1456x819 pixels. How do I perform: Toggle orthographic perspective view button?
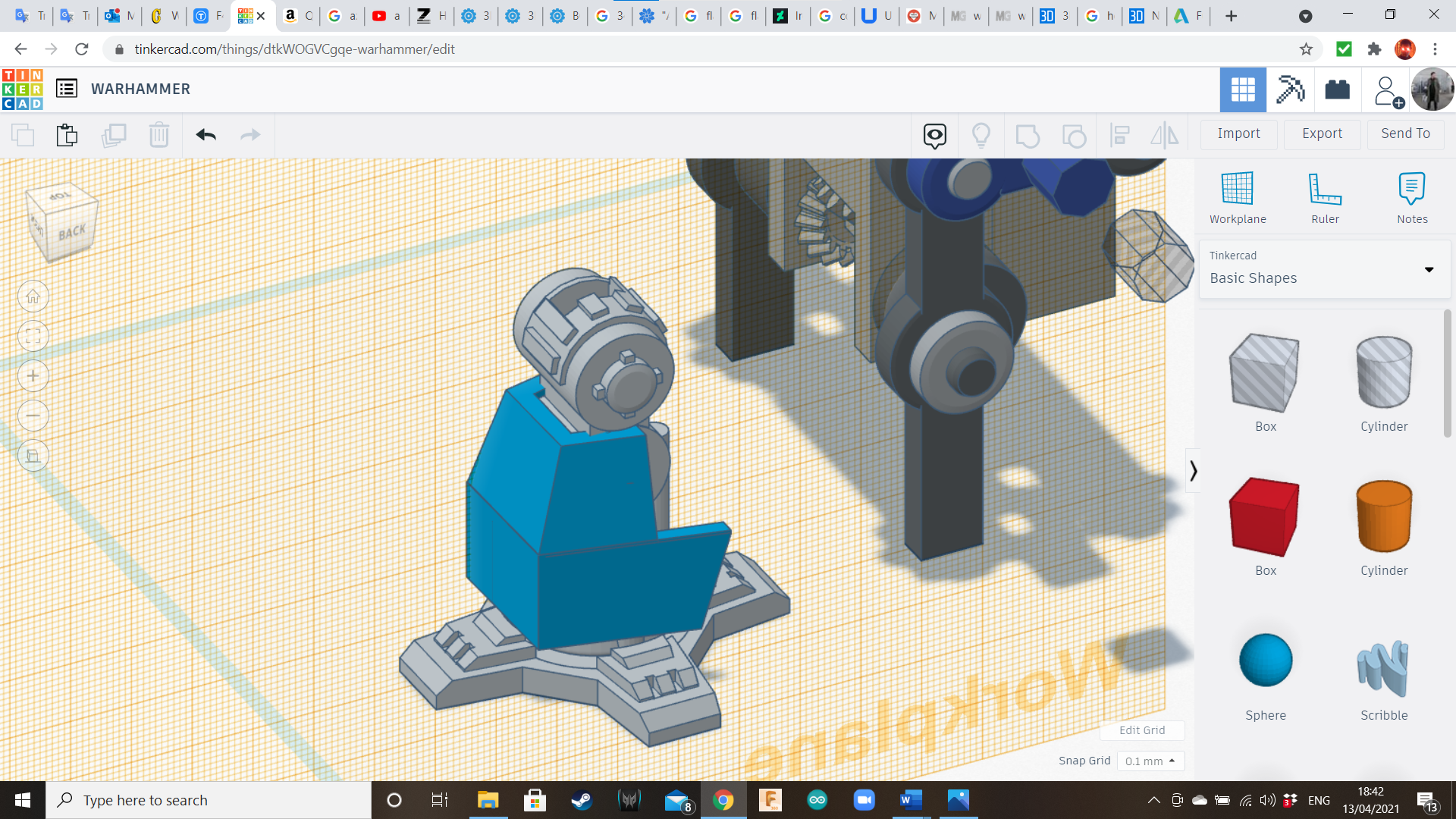[x=33, y=456]
